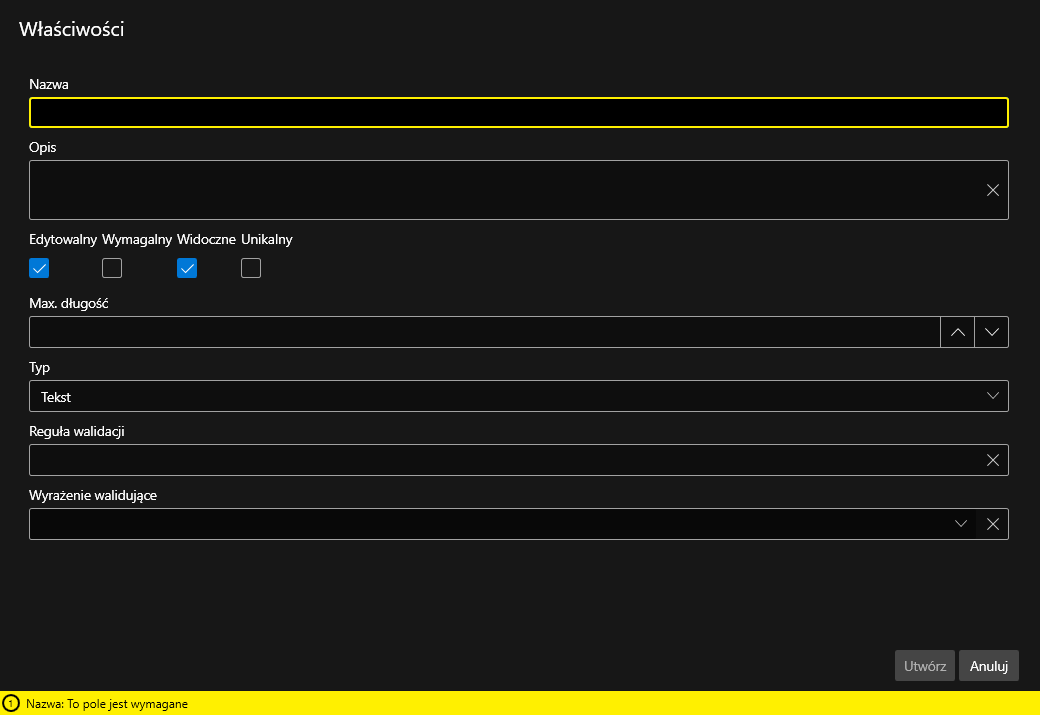The width and height of the screenshot is (1040, 715).
Task: Clear the Opis field with X icon
Action: 992,190
